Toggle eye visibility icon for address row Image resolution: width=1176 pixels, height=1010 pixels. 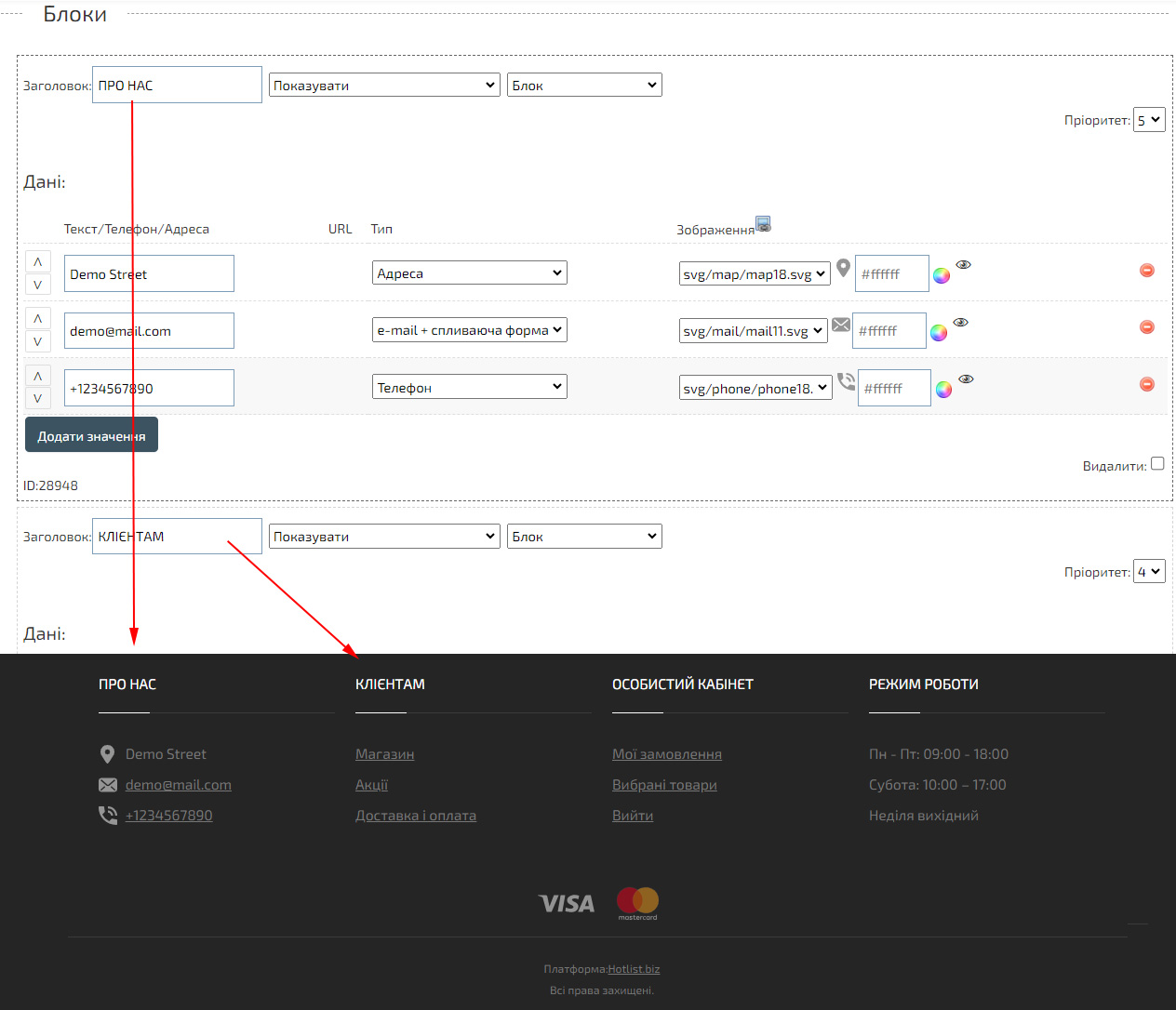click(964, 265)
